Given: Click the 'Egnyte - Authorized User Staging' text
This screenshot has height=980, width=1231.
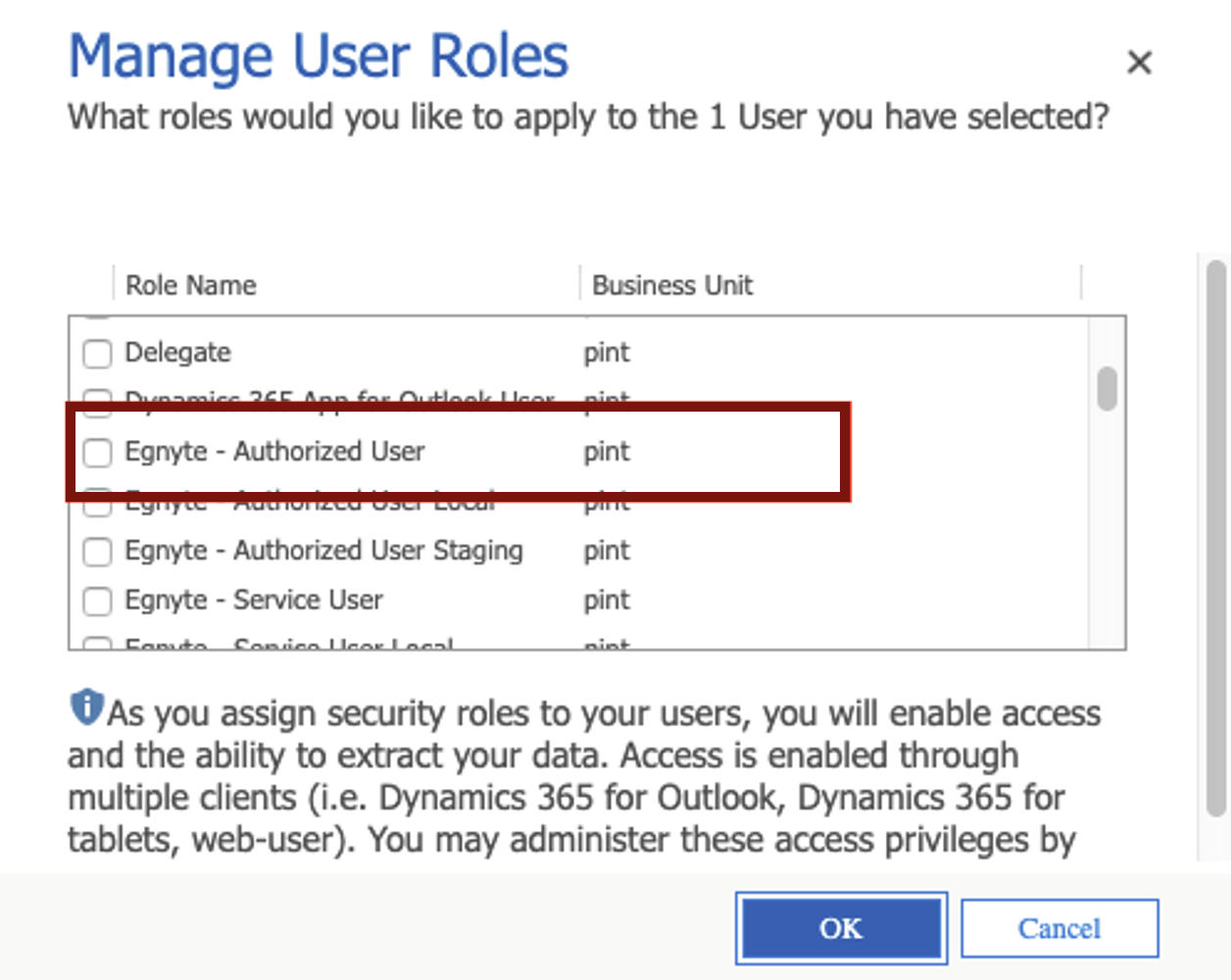Looking at the screenshot, I should point(323,550).
